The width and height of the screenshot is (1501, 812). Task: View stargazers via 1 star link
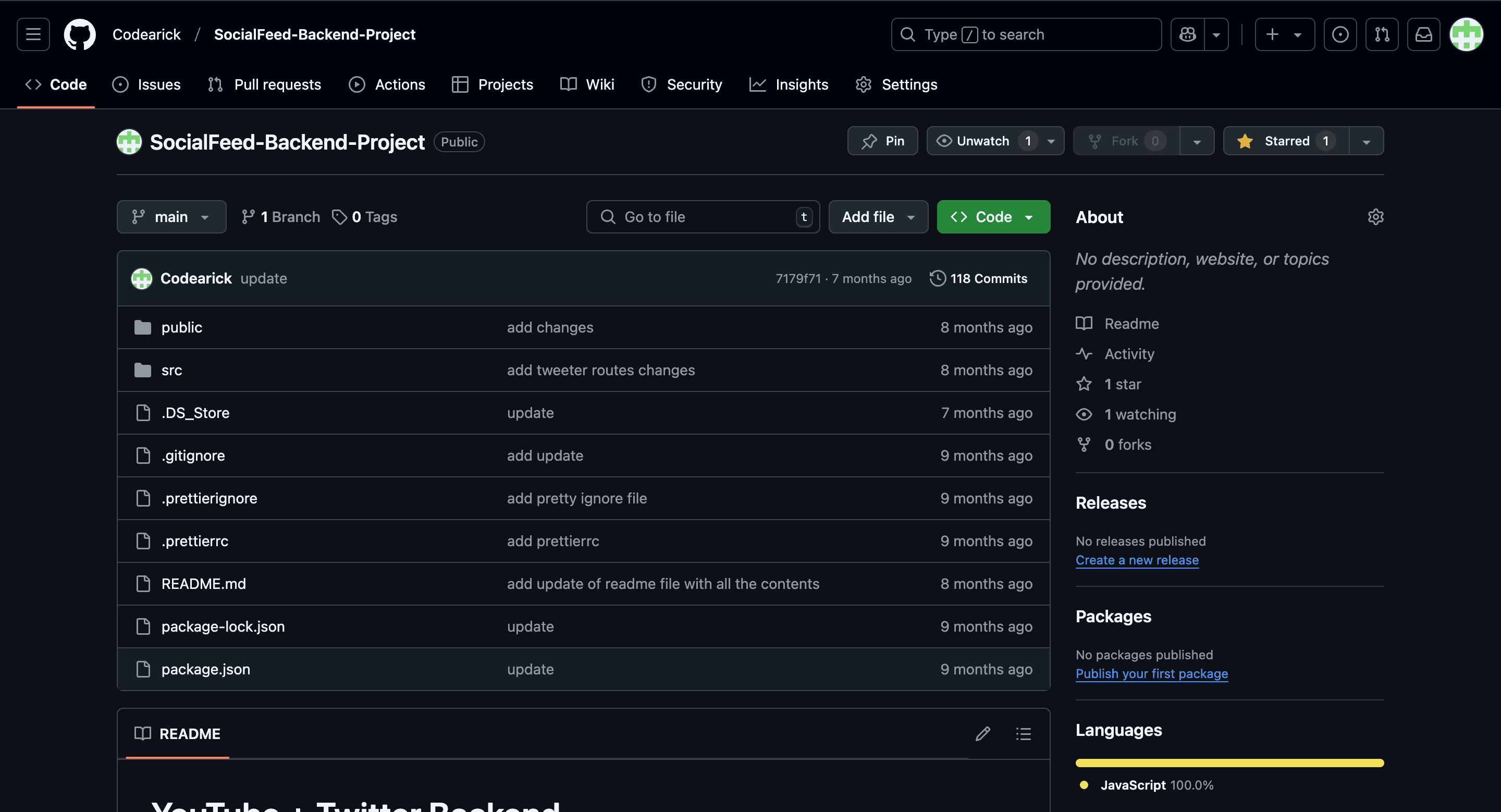pyautogui.click(x=1109, y=384)
